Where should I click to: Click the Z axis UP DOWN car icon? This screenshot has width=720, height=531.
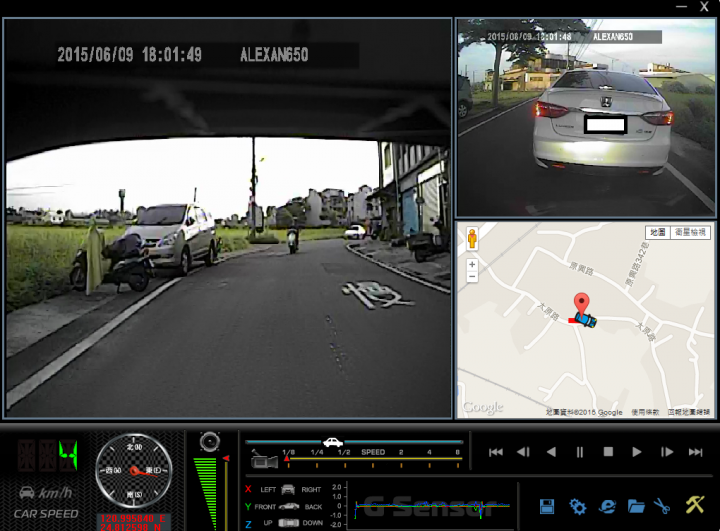point(288,523)
